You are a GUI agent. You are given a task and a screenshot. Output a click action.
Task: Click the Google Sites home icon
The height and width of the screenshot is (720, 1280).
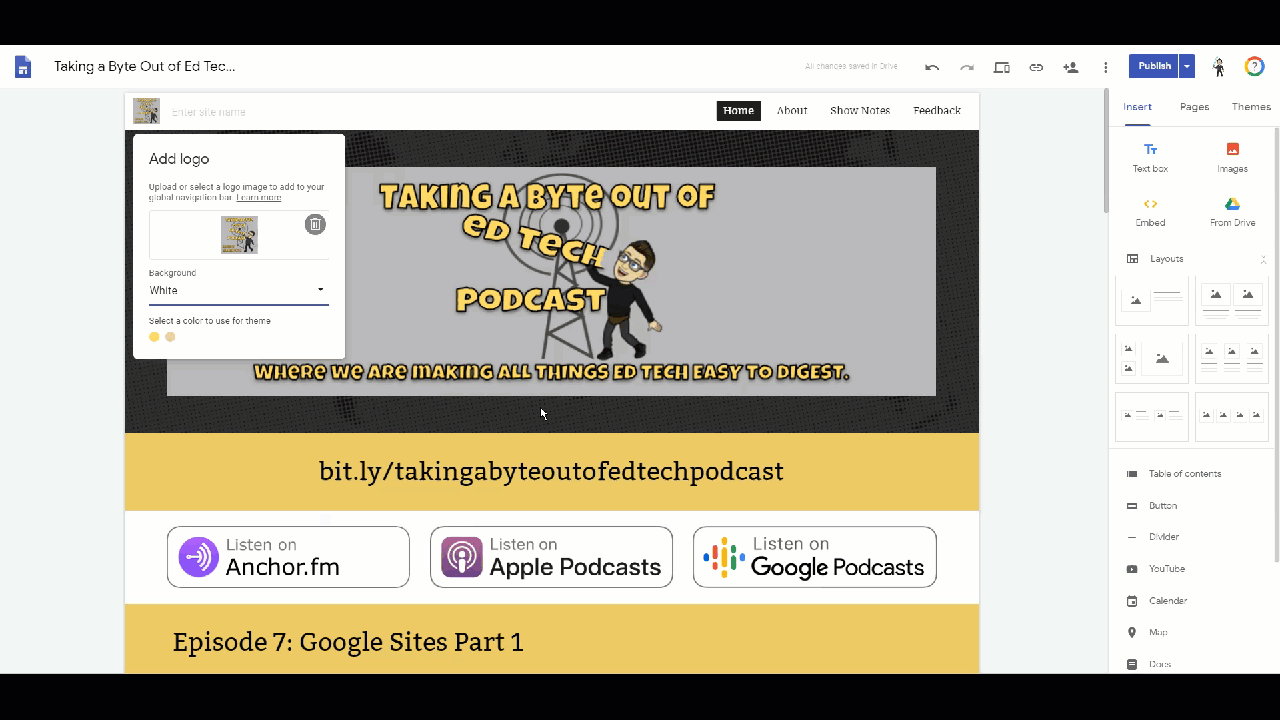coord(23,67)
